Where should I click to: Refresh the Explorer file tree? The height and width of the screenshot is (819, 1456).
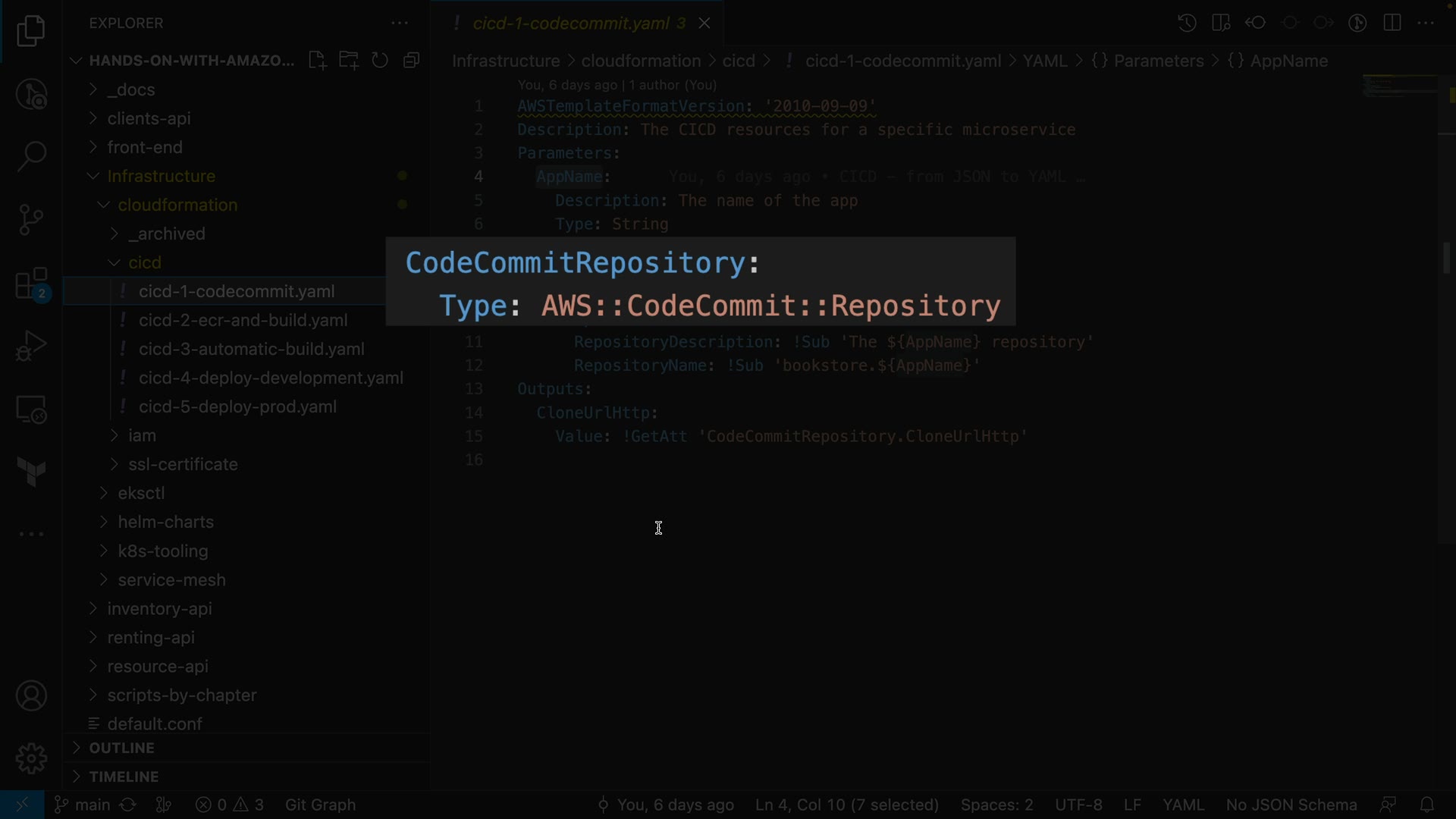point(380,61)
